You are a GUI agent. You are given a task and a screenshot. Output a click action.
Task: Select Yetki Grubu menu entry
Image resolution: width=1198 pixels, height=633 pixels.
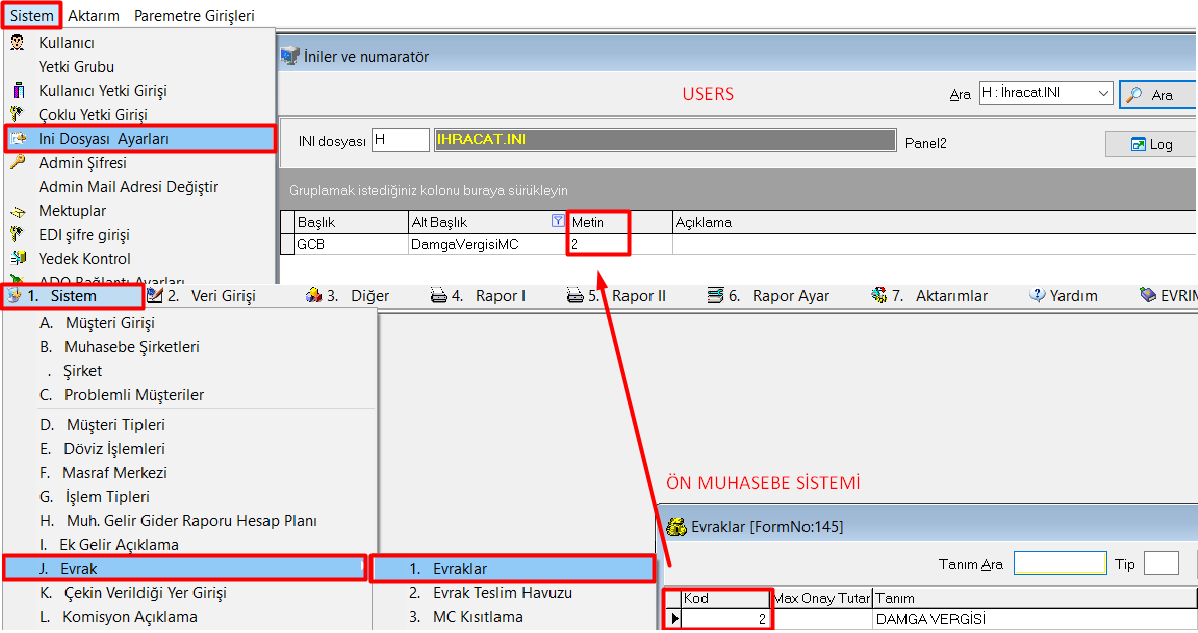coord(76,67)
